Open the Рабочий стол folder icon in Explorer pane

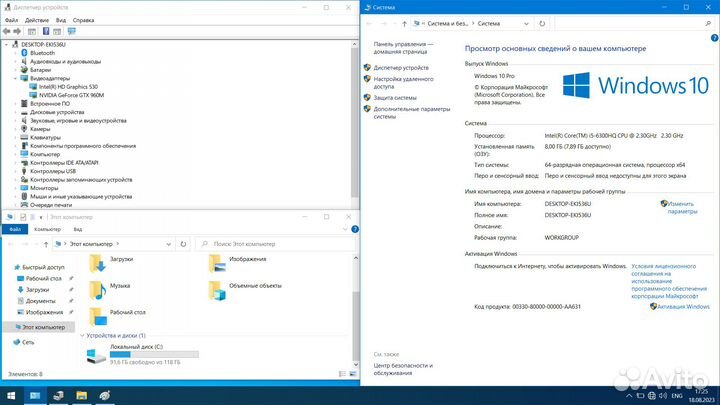click(x=97, y=317)
